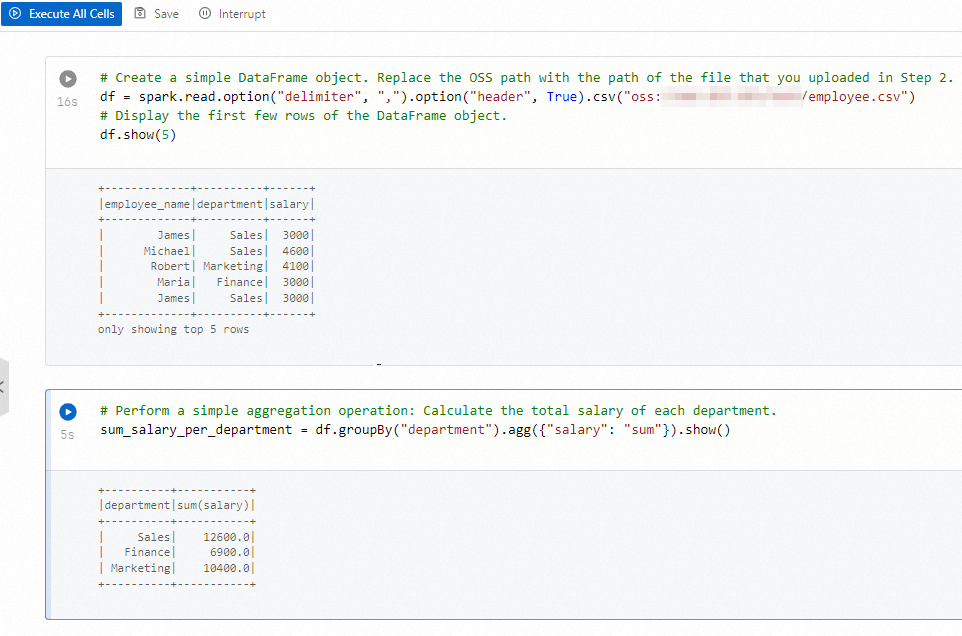This screenshot has height=636, width=962.
Task: Expand the collapsed left sidebar panel
Action: click(x=3, y=386)
